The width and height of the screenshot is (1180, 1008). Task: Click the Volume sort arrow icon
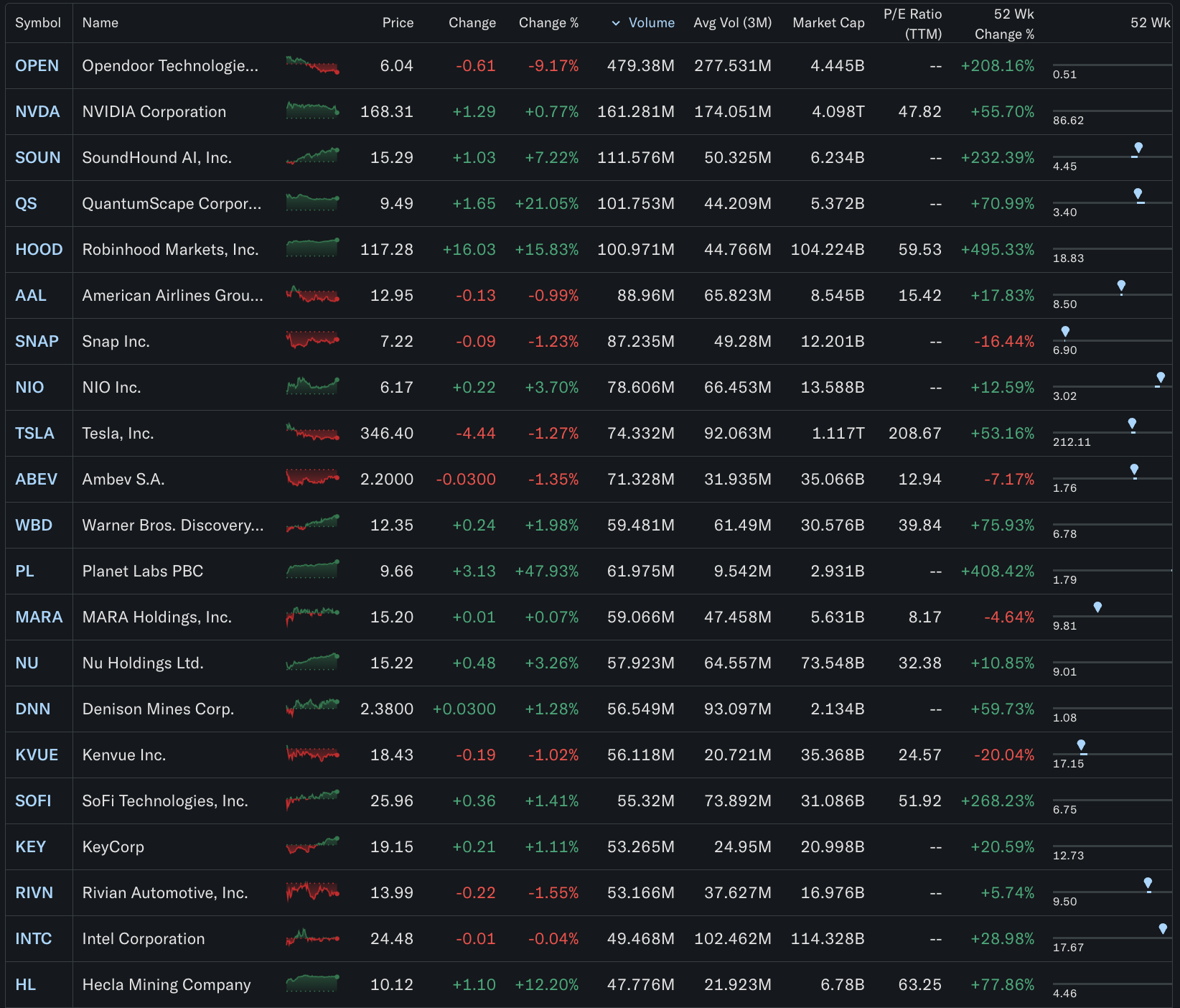[x=615, y=23]
